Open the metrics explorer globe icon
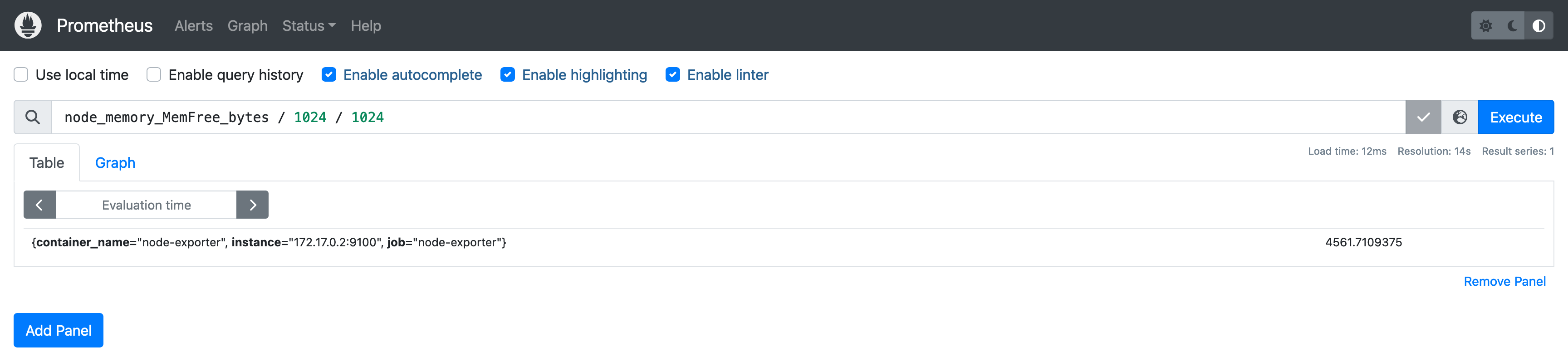The width and height of the screenshot is (1568, 362). (1459, 117)
